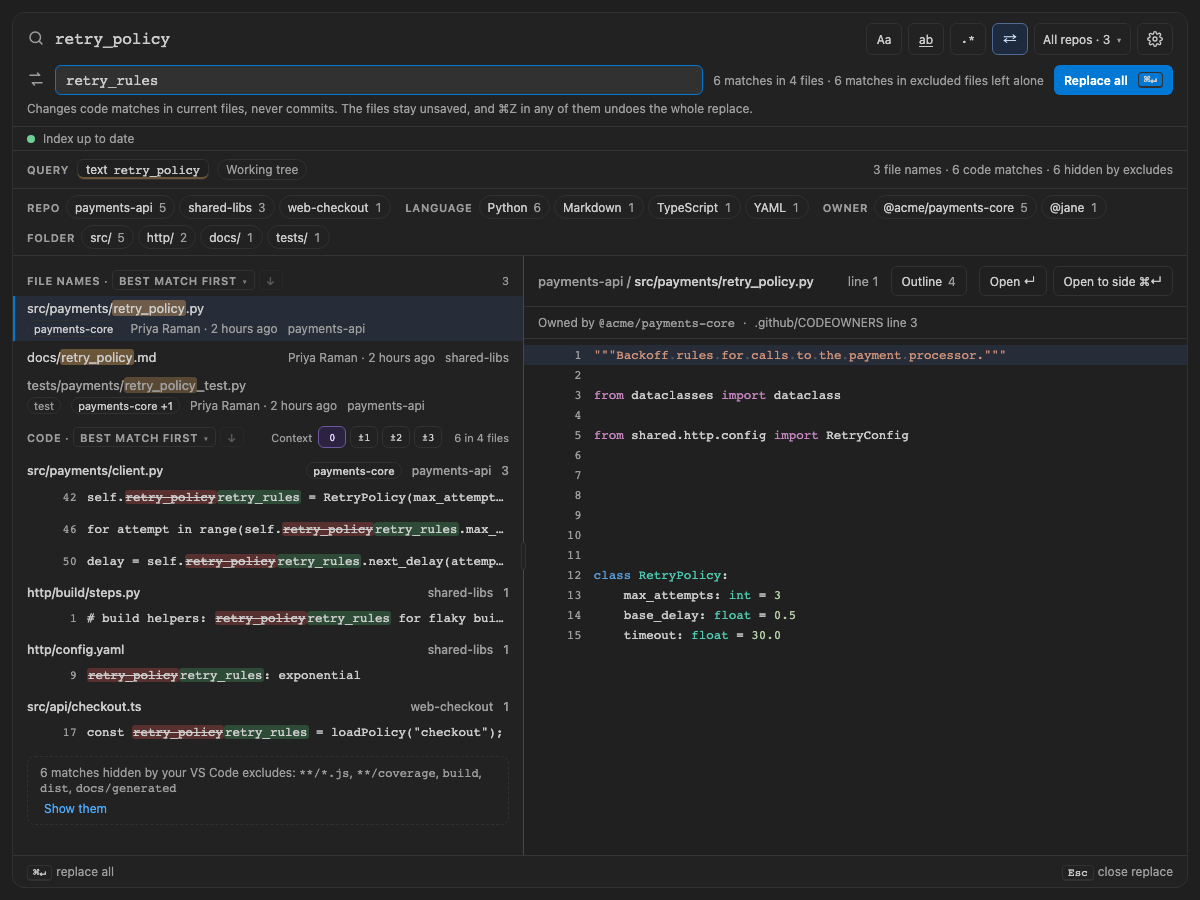The image size is (1200, 900).
Task: Open http/build/steps.py group header
Action: point(267,593)
